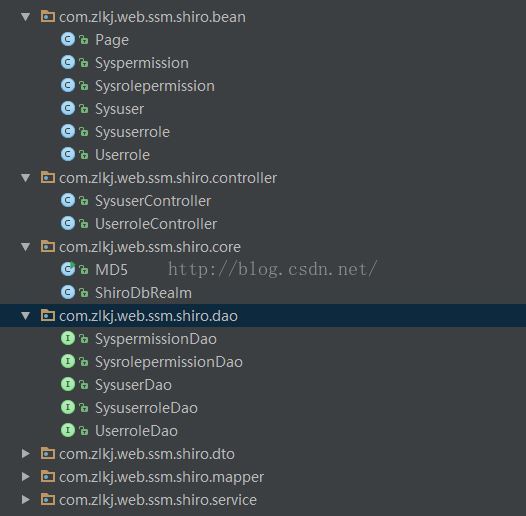Click the green lock icon beside MD5
Image resolution: width=526 pixels, height=516 pixels.
point(84,269)
